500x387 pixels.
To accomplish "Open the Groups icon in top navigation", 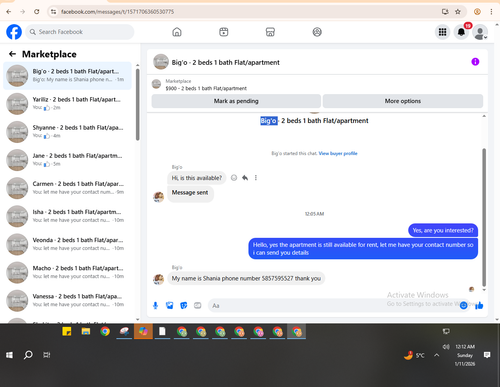I will [x=317, y=32].
